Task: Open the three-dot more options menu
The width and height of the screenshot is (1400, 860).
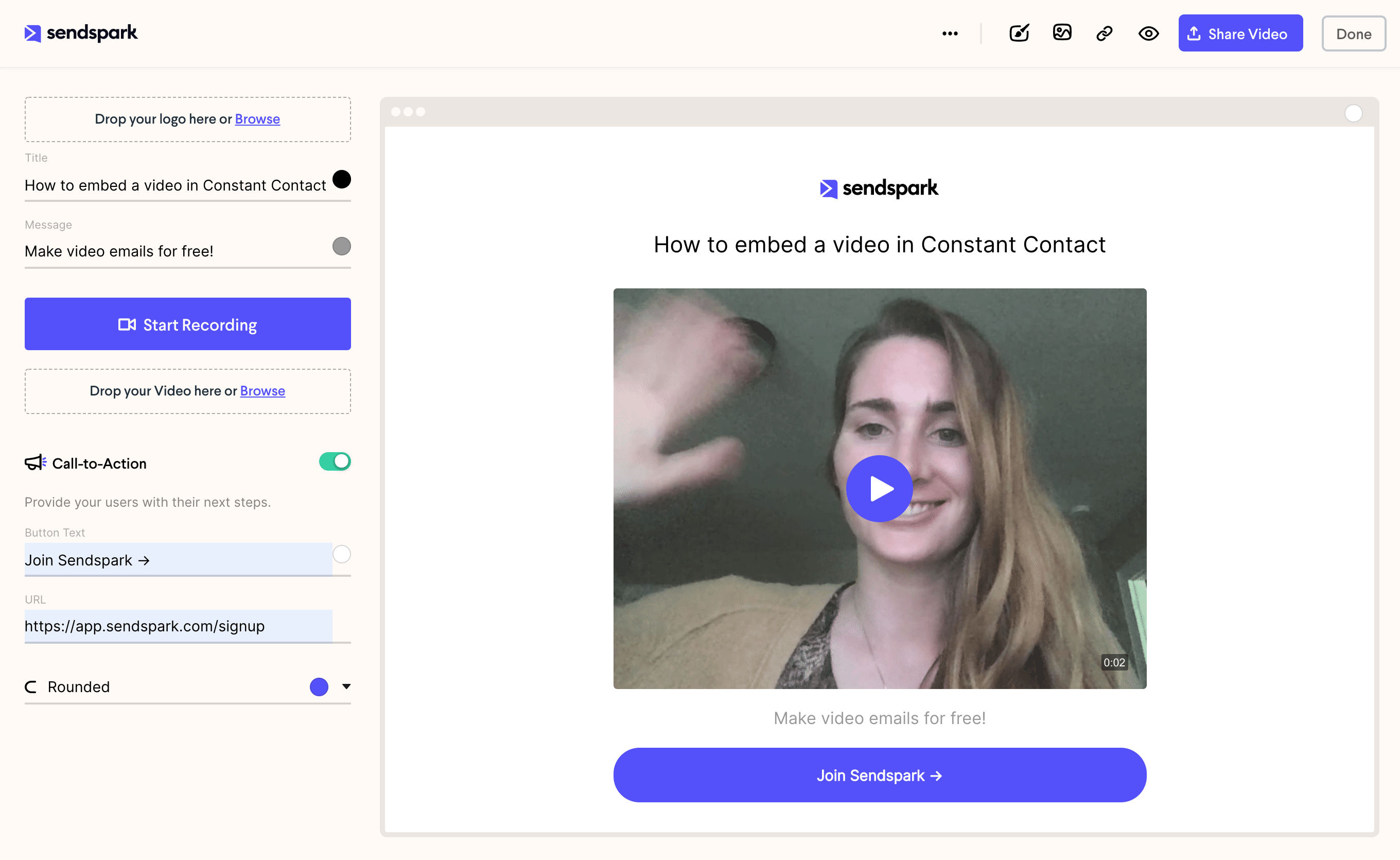Action: 950,33
